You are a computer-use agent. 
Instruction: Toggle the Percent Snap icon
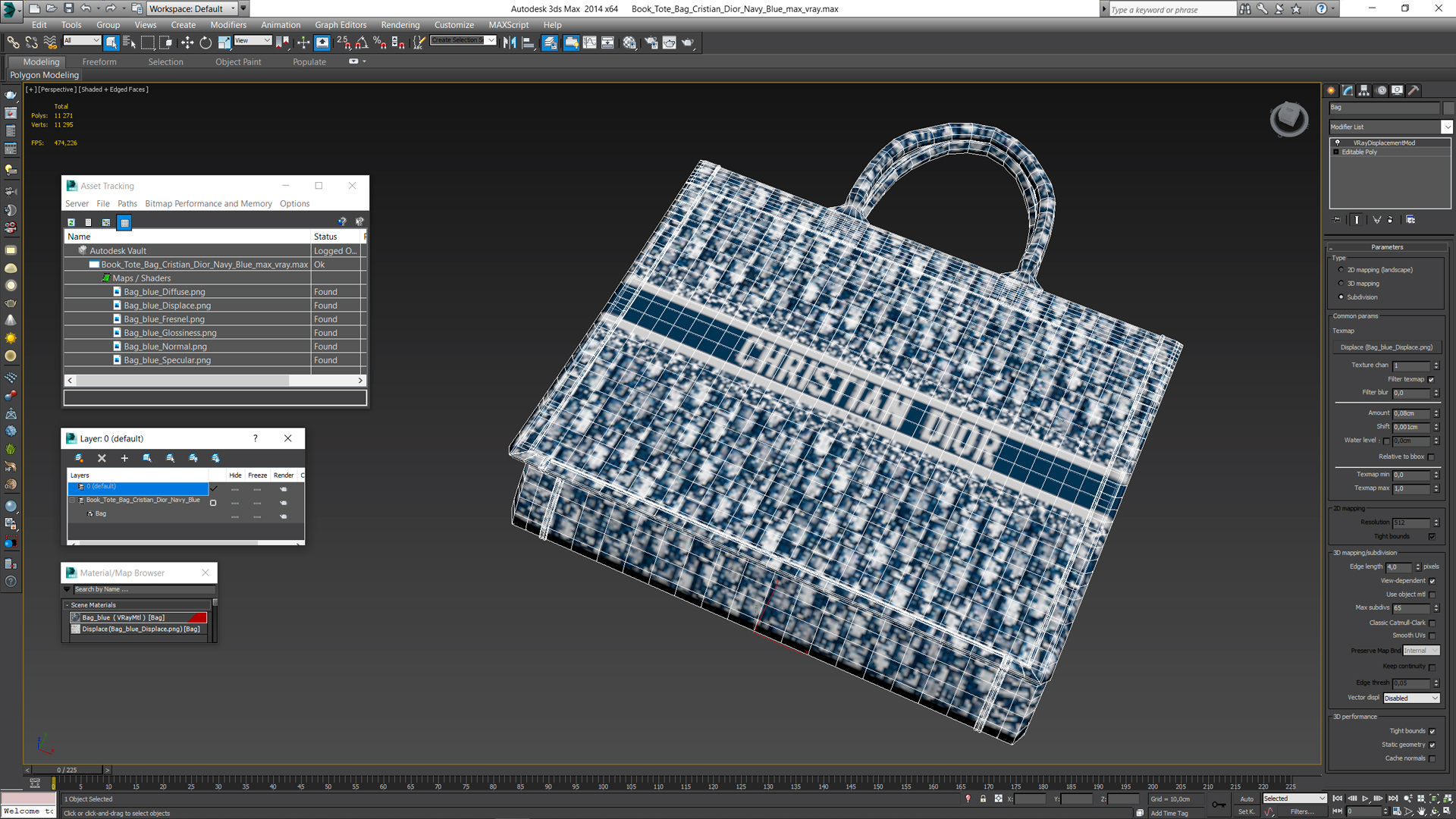380,42
